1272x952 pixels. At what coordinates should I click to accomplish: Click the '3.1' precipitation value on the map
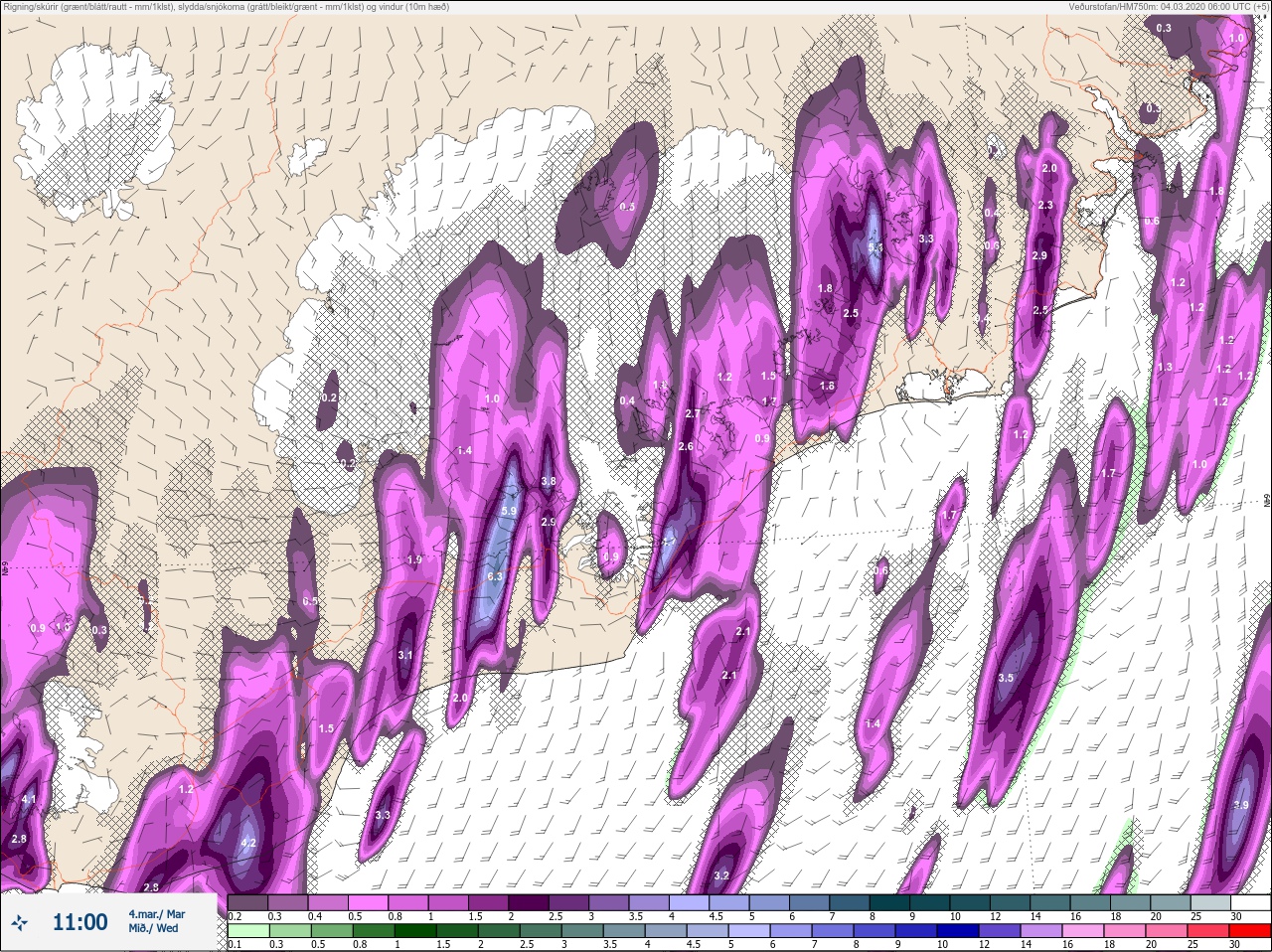405,655
